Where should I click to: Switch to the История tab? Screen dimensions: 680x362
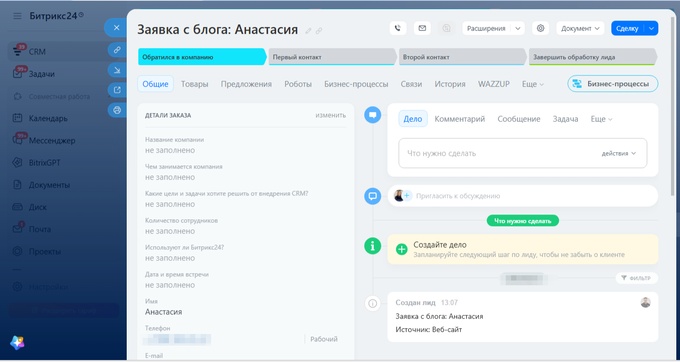pos(450,84)
